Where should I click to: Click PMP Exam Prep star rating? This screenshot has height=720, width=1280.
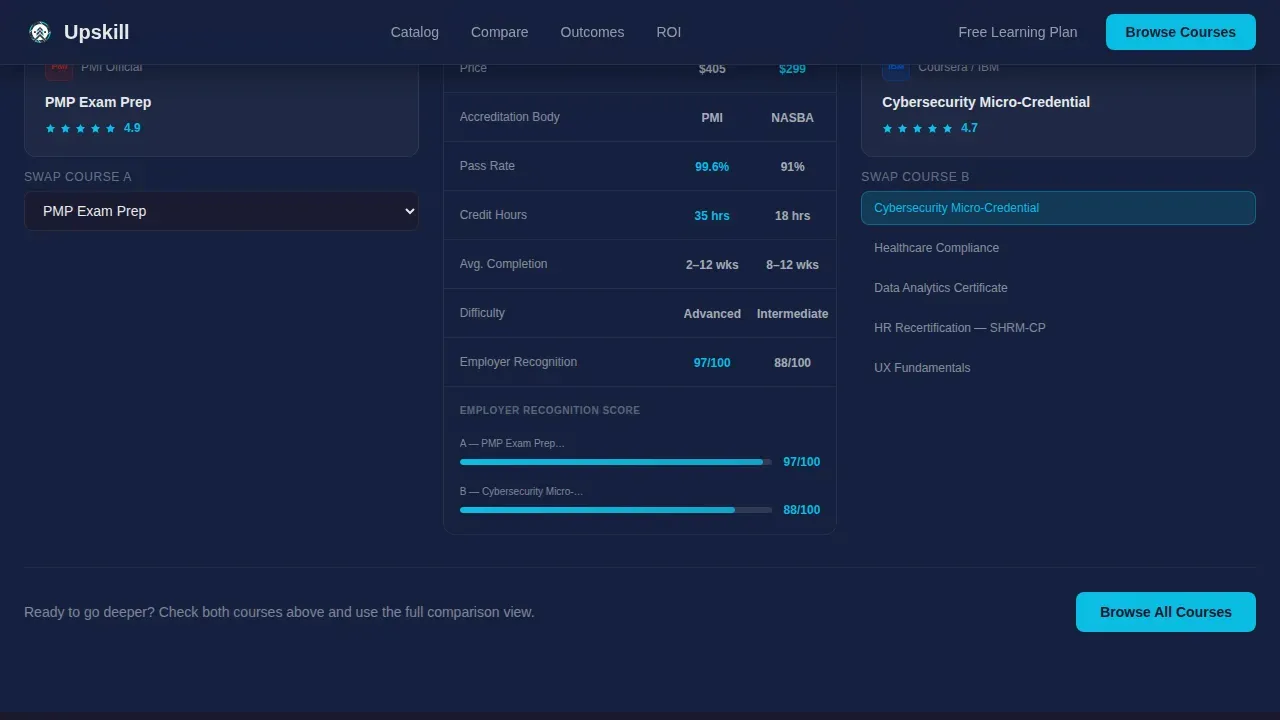93,128
